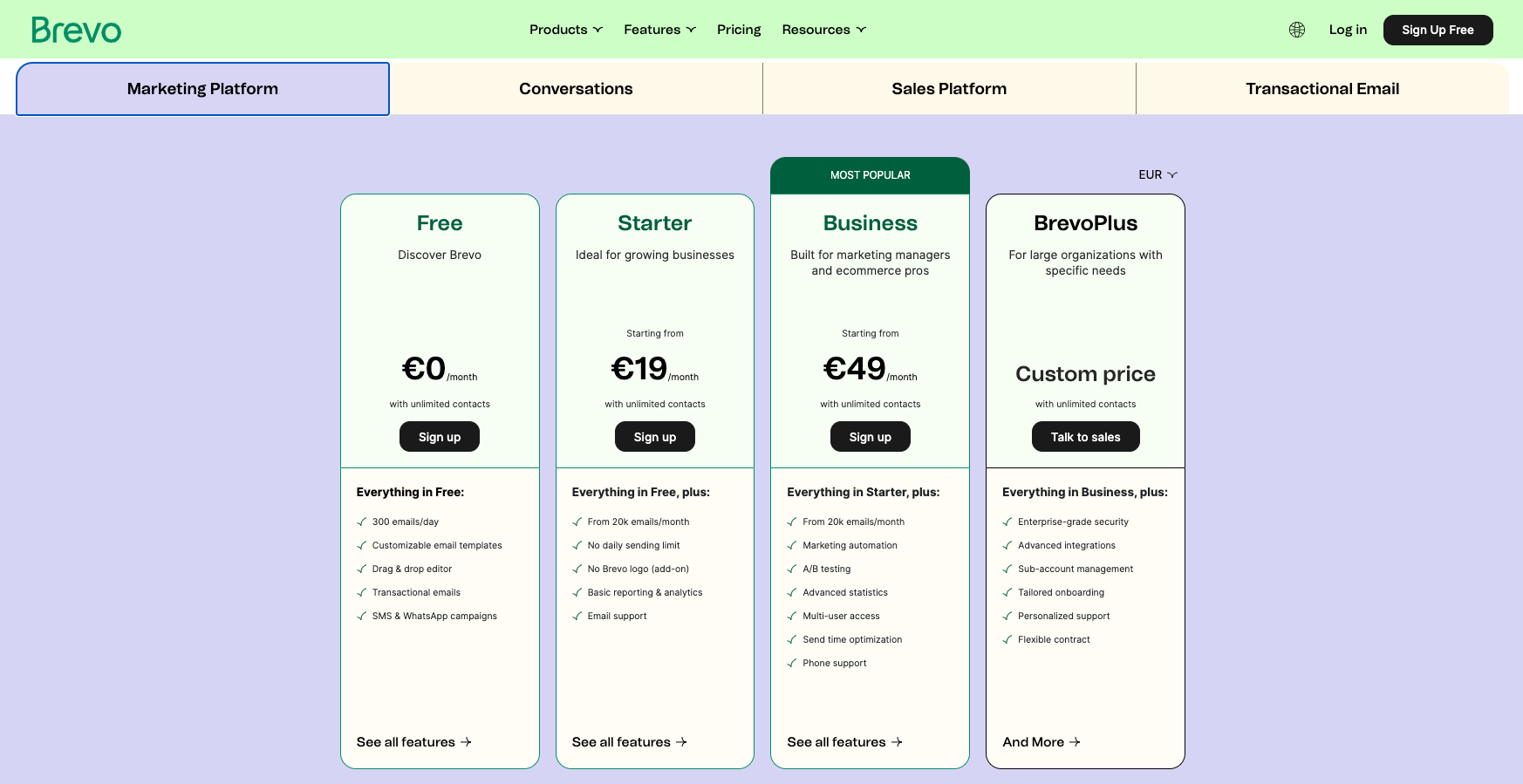1523x784 pixels.
Task: Click checkmark beside Enterprise-grade security
Action: (x=1007, y=522)
